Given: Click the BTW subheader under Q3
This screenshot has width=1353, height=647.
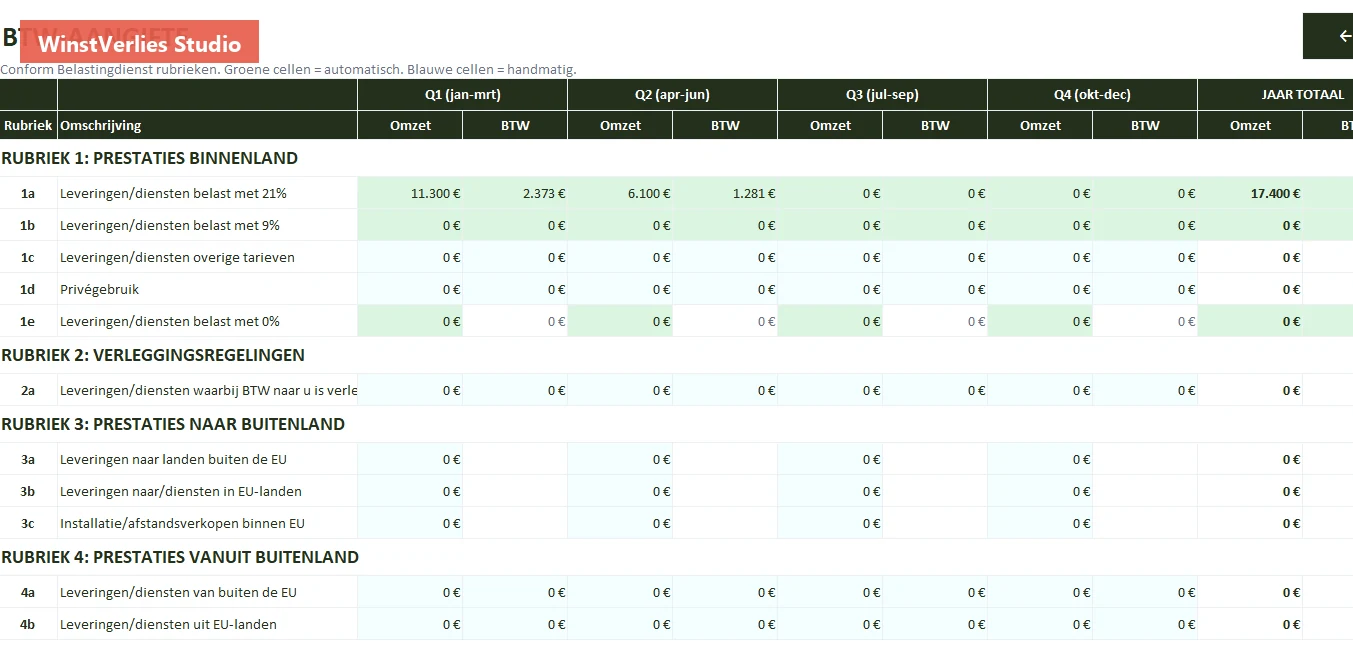Looking at the screenshot, I should 935,125.
